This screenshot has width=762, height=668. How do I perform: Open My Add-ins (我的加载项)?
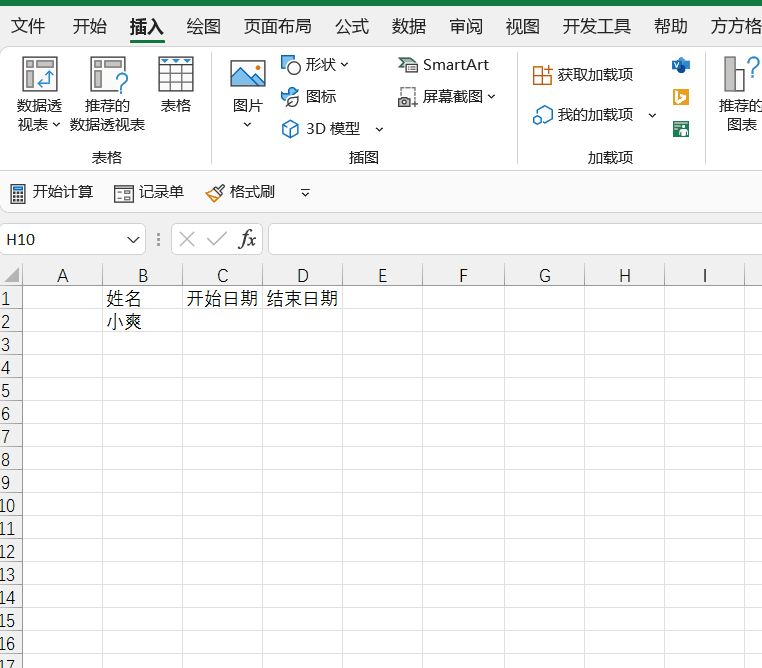click(583, 115)
